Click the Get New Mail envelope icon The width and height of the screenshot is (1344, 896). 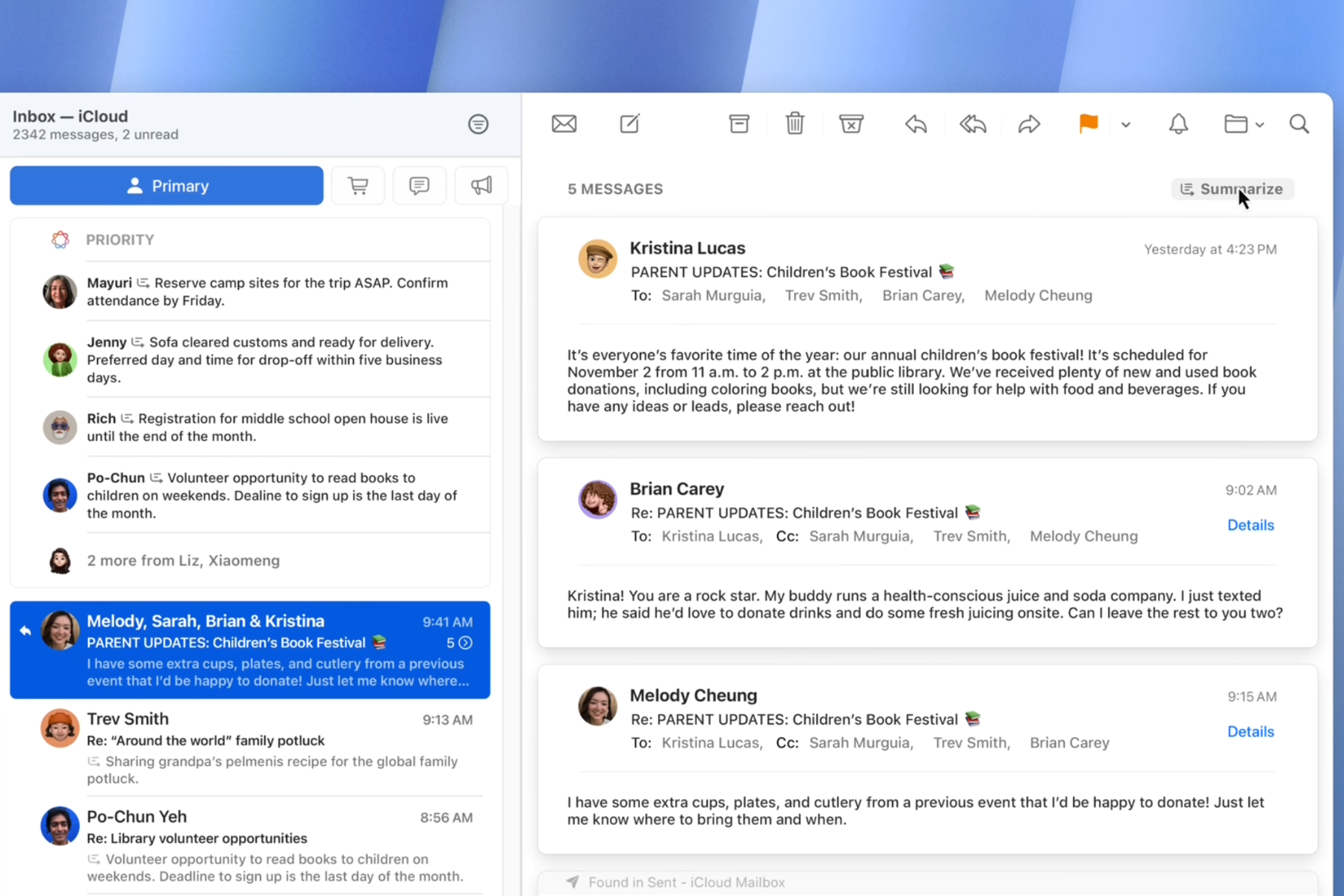564,124
